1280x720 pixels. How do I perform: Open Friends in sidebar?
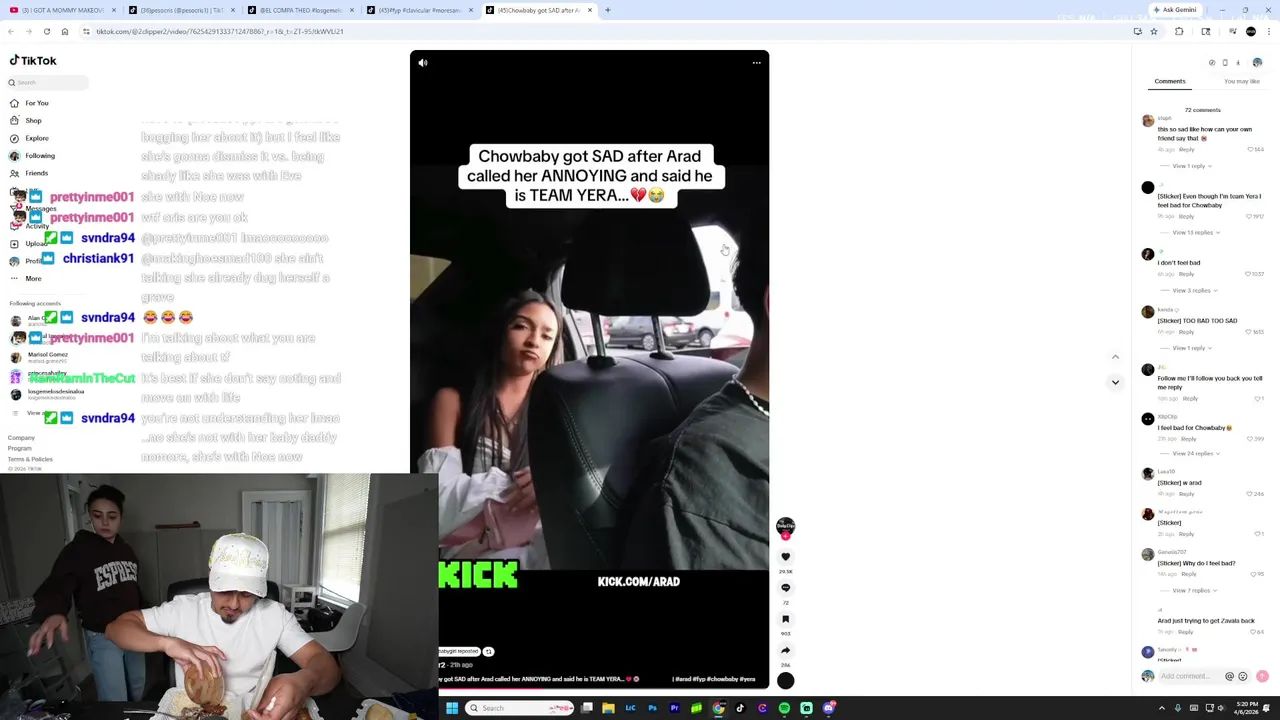30,173
